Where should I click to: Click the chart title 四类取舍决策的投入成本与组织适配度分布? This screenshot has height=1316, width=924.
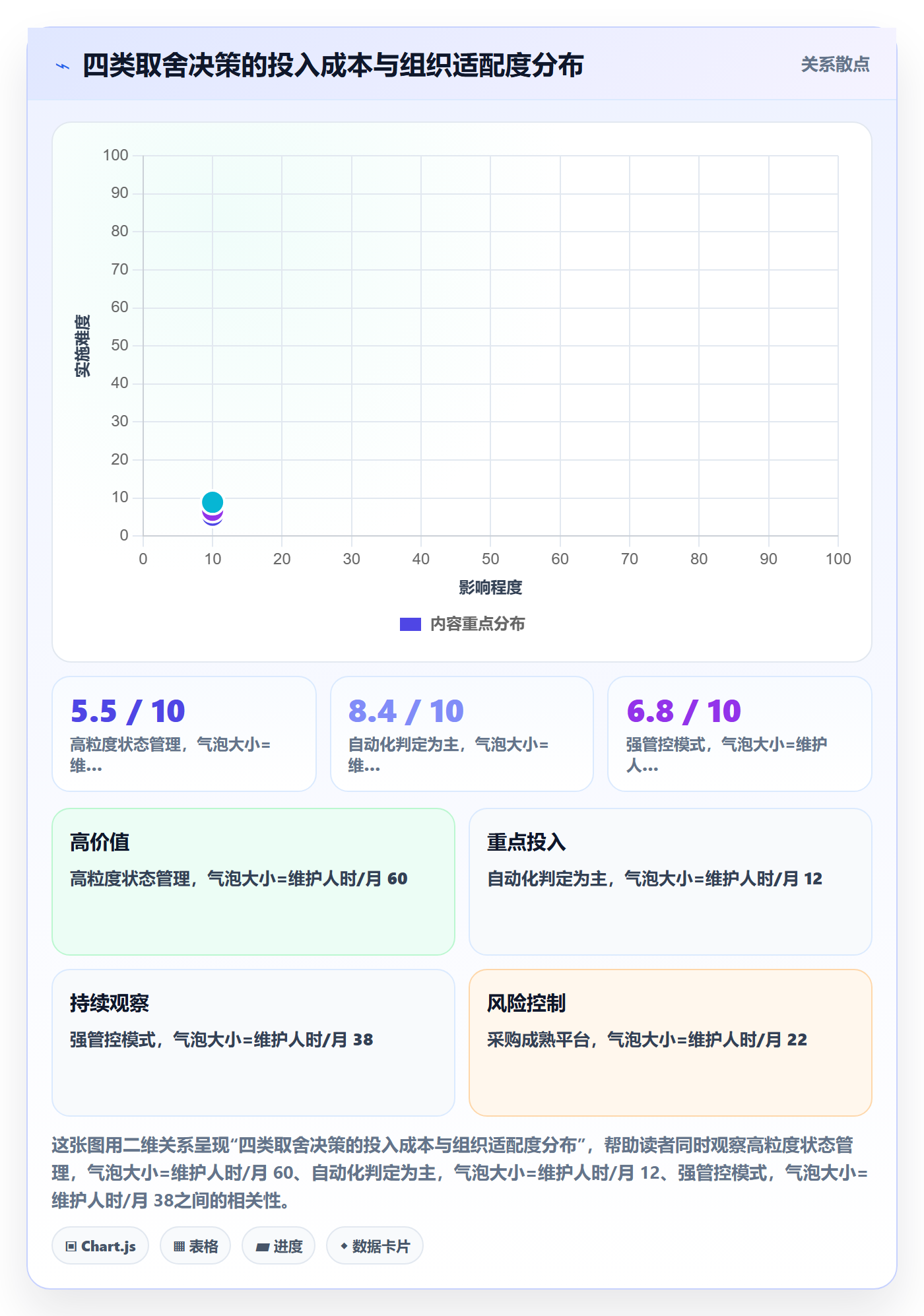click(333, 65)
